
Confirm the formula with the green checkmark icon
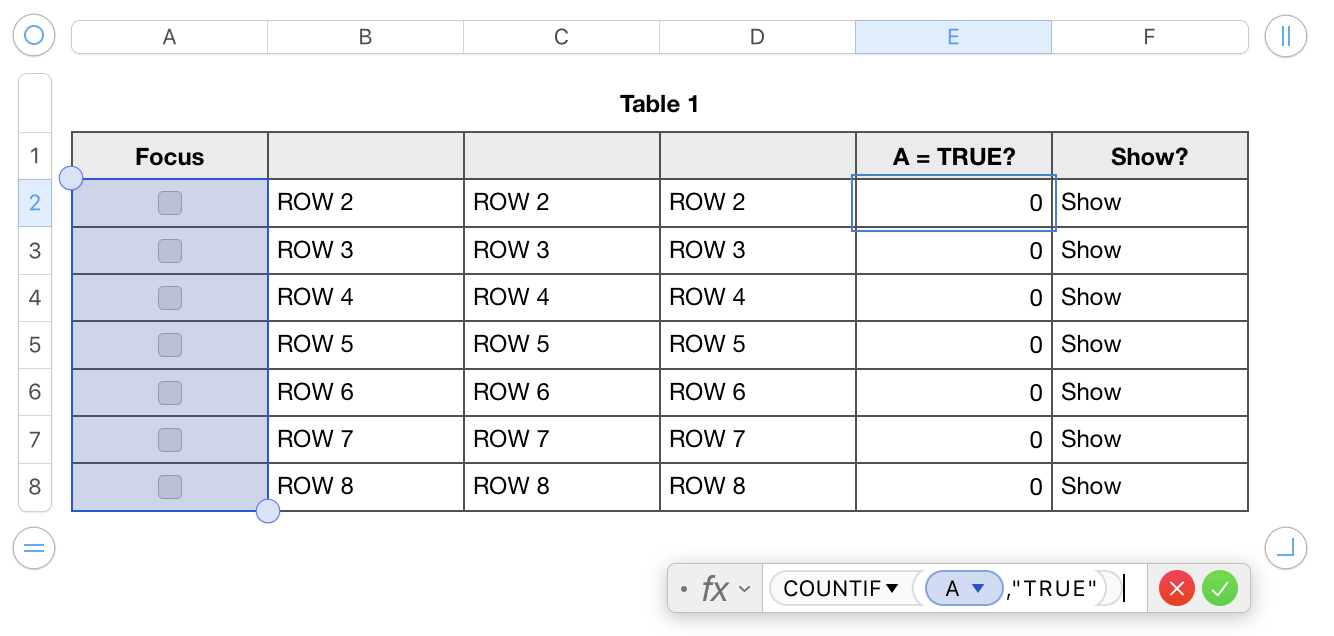[1220, 588]
